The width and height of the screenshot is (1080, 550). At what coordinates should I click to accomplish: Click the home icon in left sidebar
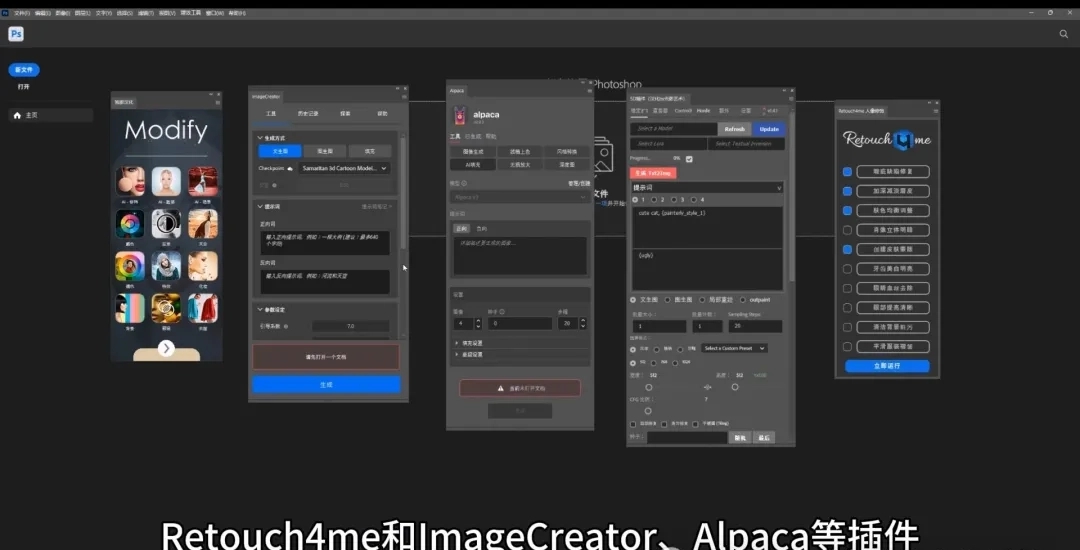point(17,115)
